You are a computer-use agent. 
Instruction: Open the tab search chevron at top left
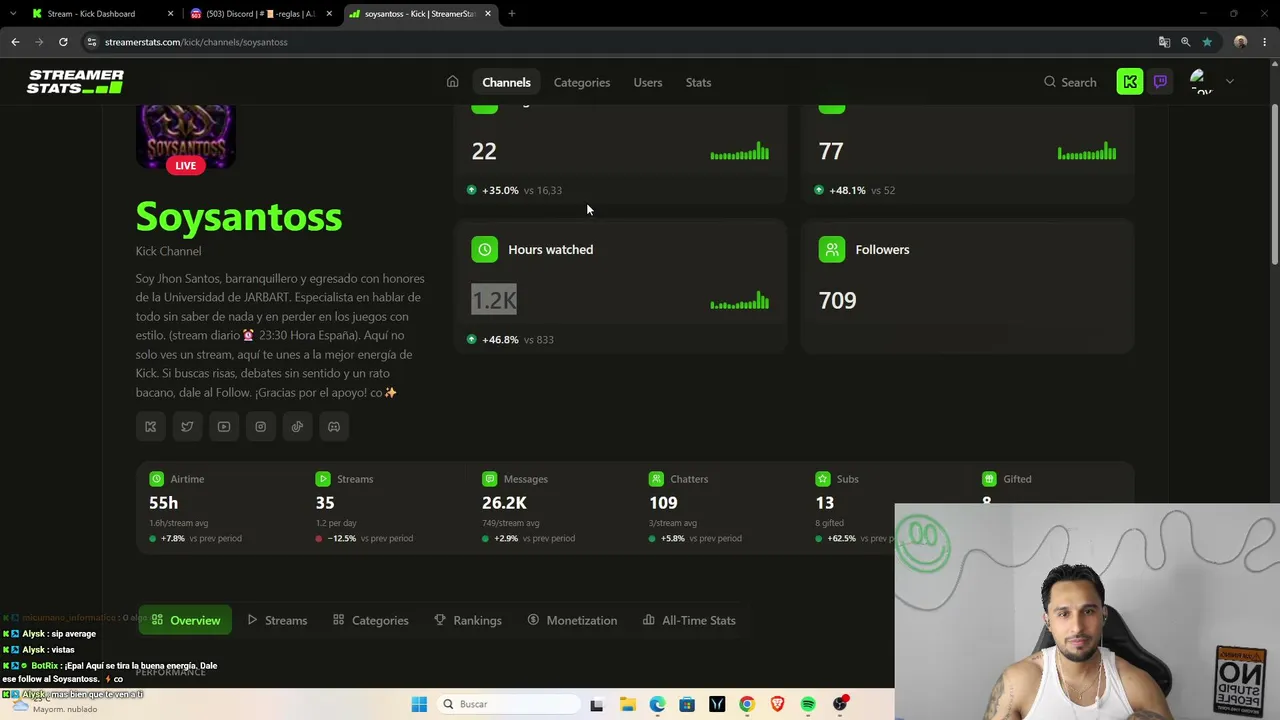[12, 14]
